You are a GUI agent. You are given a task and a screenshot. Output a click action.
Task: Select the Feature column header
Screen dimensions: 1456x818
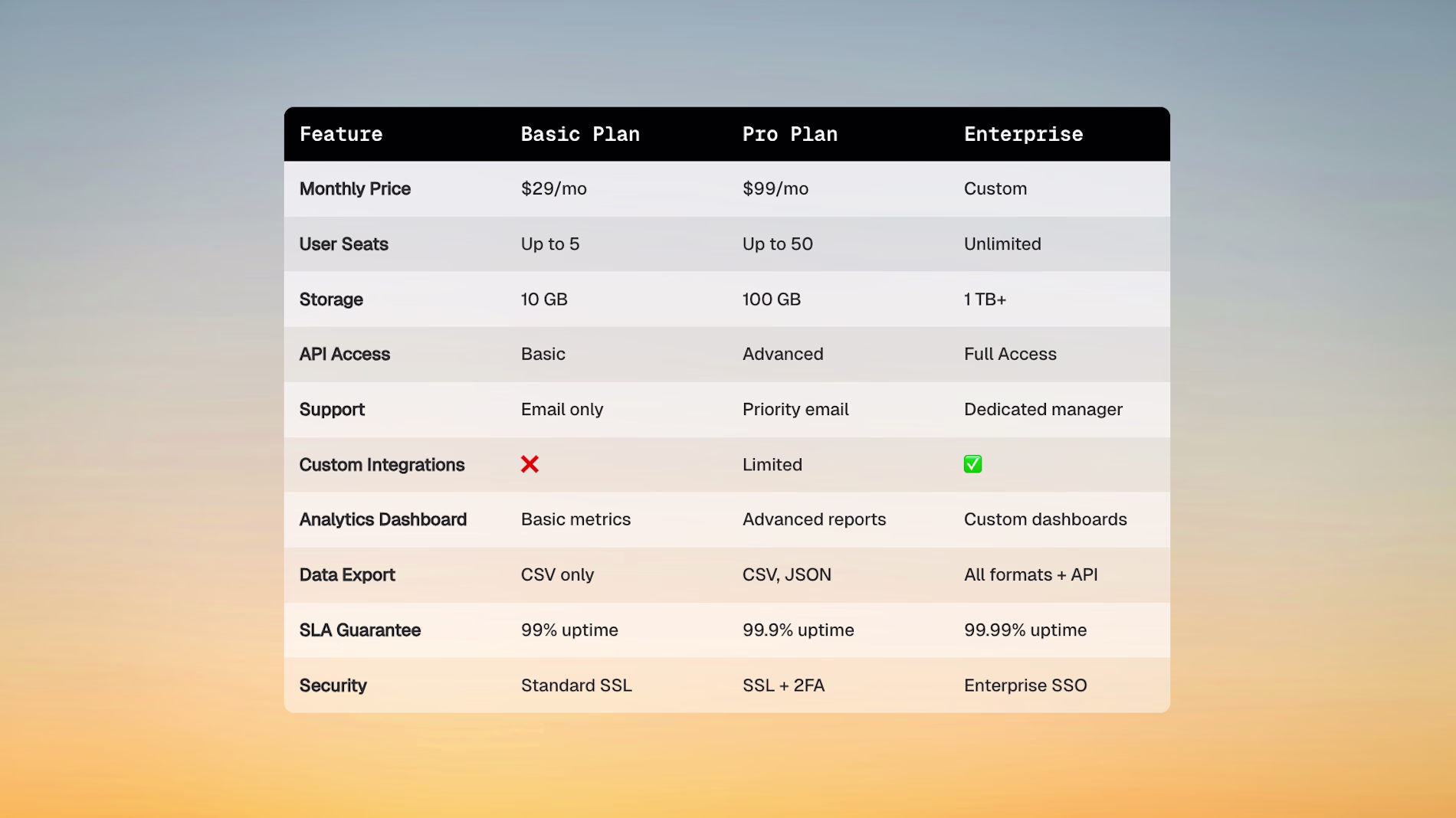tap(341, 135)
